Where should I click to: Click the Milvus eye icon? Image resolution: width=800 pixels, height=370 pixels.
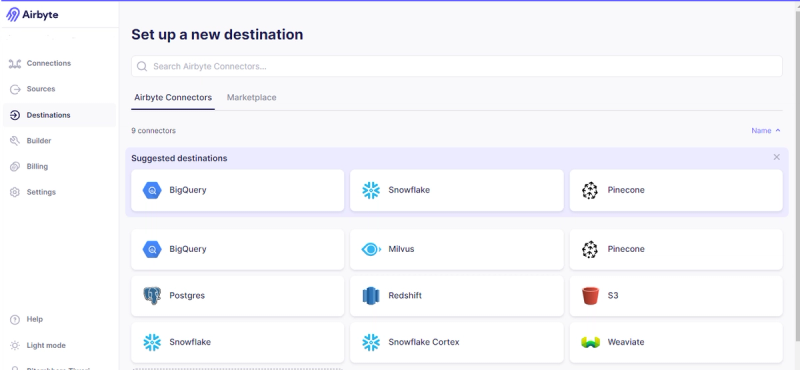371,249
